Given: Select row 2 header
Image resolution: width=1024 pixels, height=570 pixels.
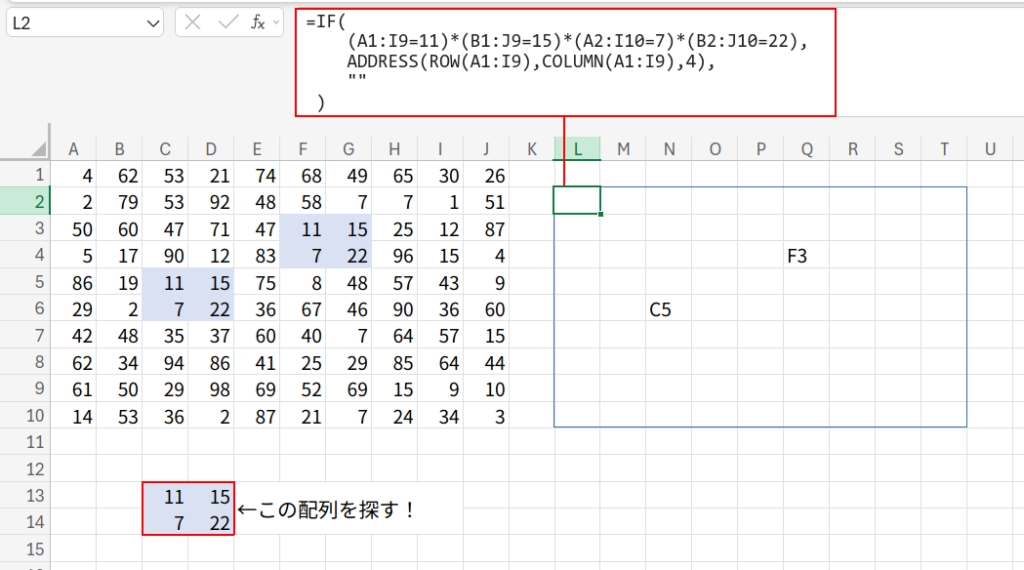Looking at the screenshot, I should [x=25, y=202].
